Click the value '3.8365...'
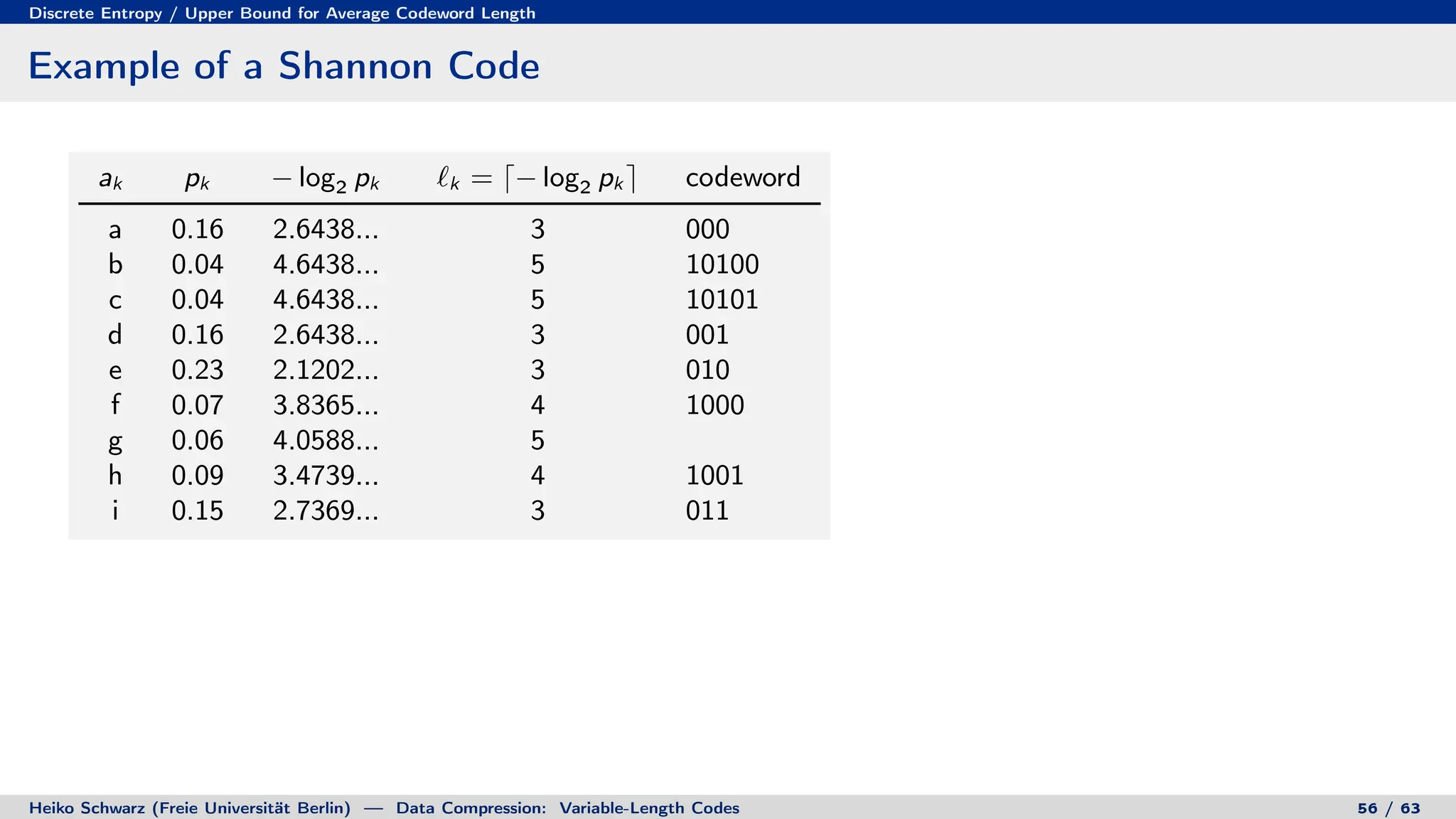The height and width of the screenshot is (819, 1456). (x=326, y=405)
